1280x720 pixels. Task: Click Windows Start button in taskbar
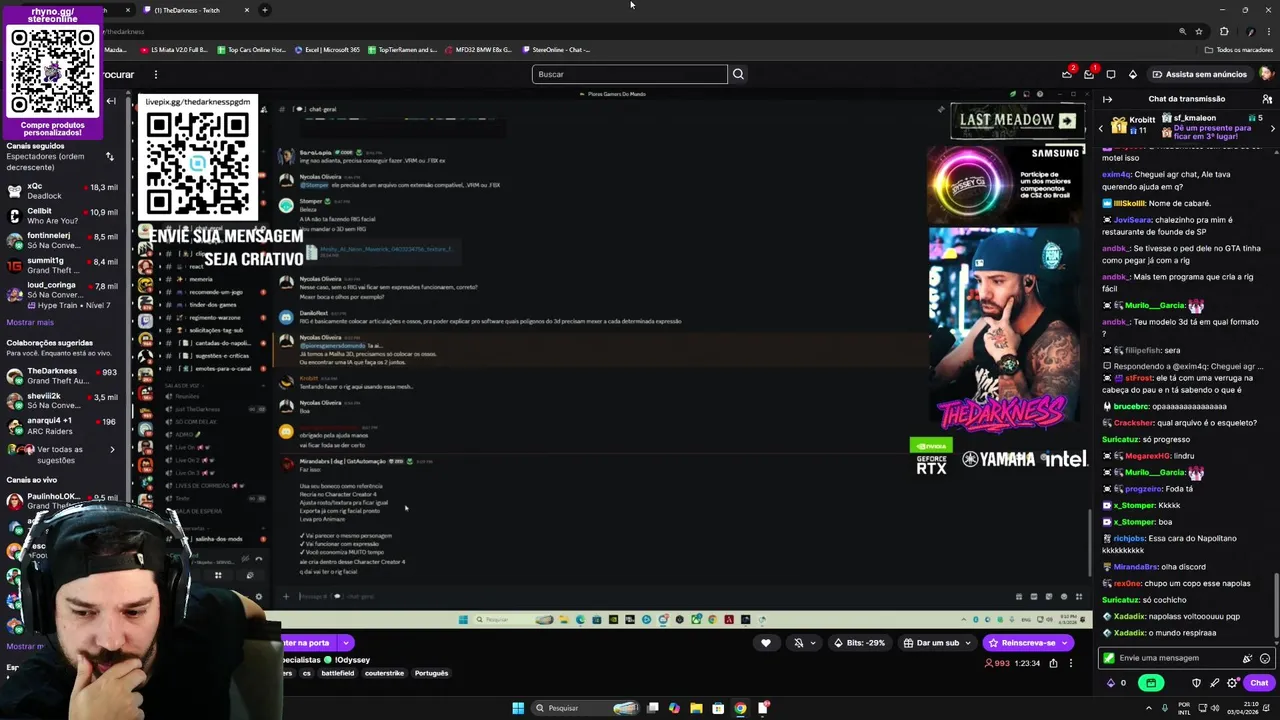point(518,708)
